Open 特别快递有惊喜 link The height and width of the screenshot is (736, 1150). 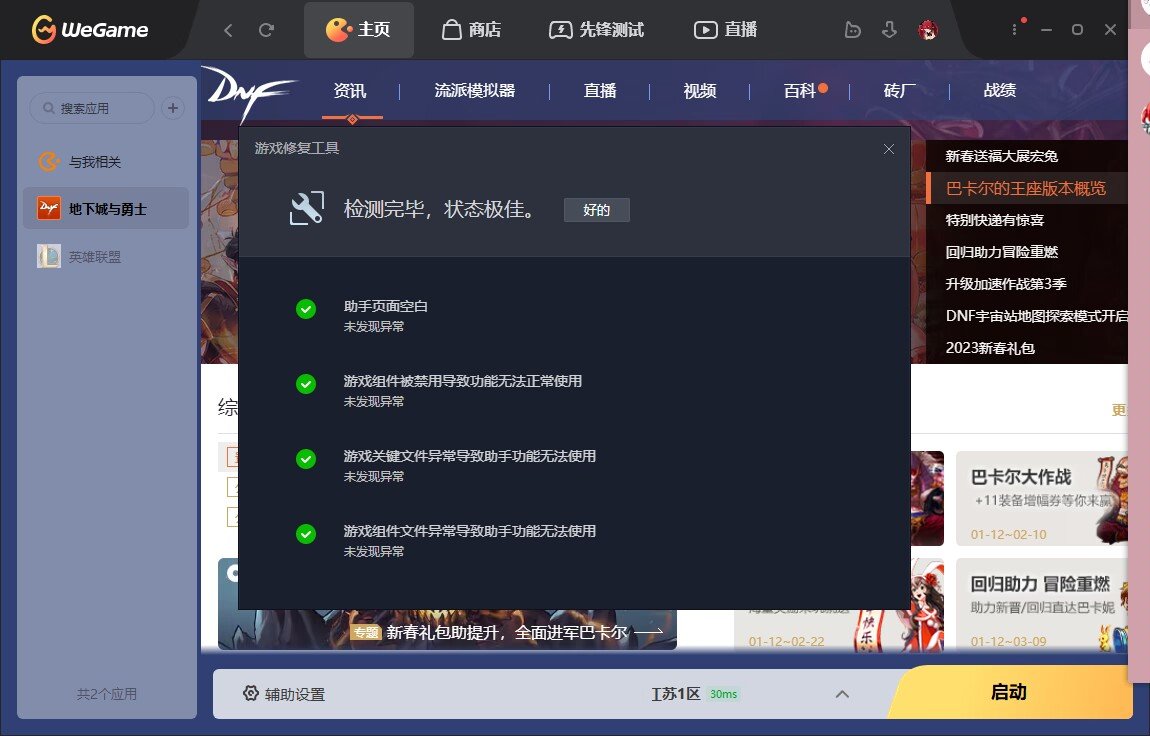tap(995, 220)
